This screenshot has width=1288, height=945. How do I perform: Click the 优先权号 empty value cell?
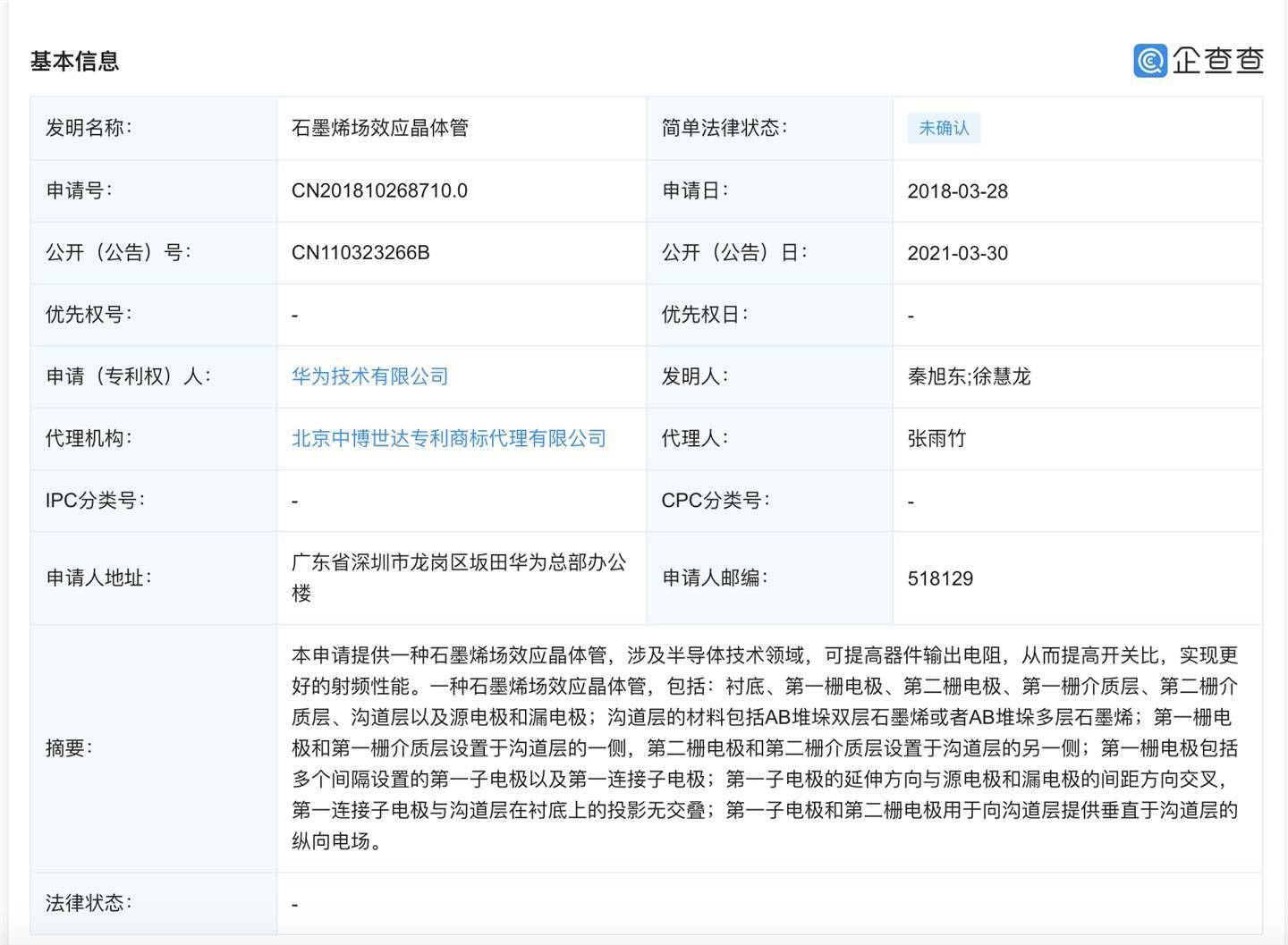click(293, 314)
